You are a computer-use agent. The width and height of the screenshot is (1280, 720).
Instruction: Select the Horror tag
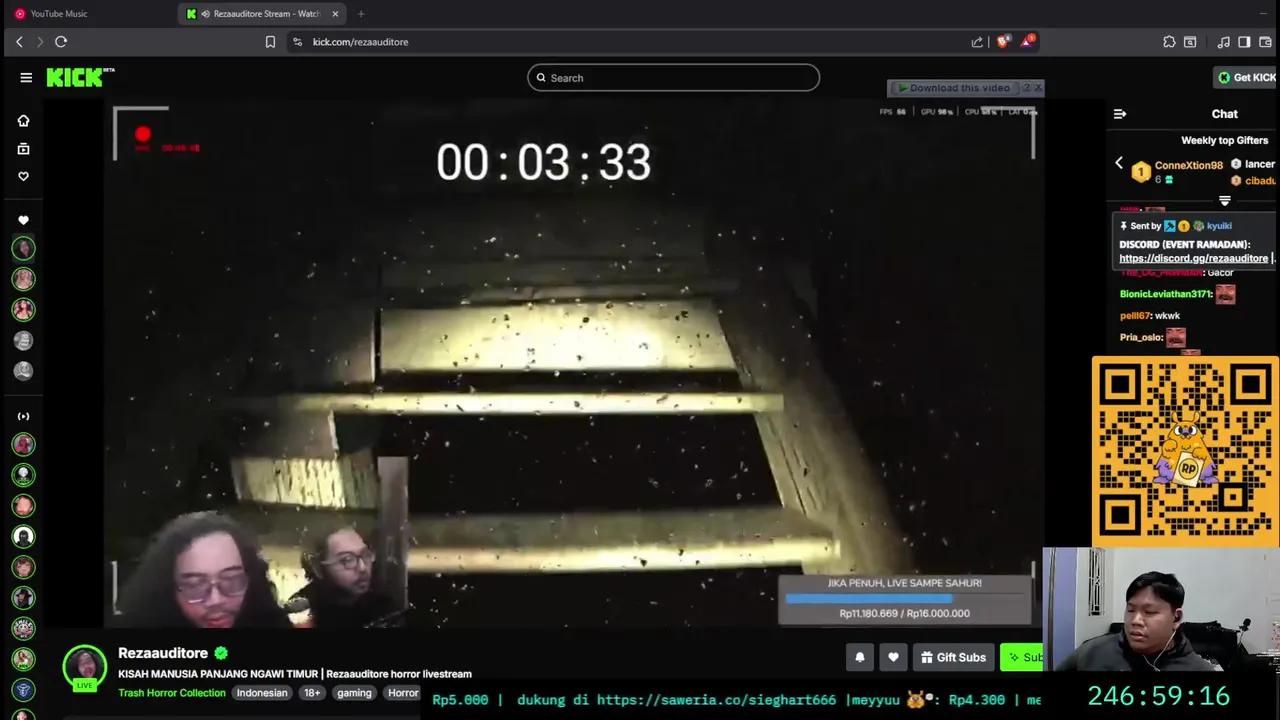403,693
